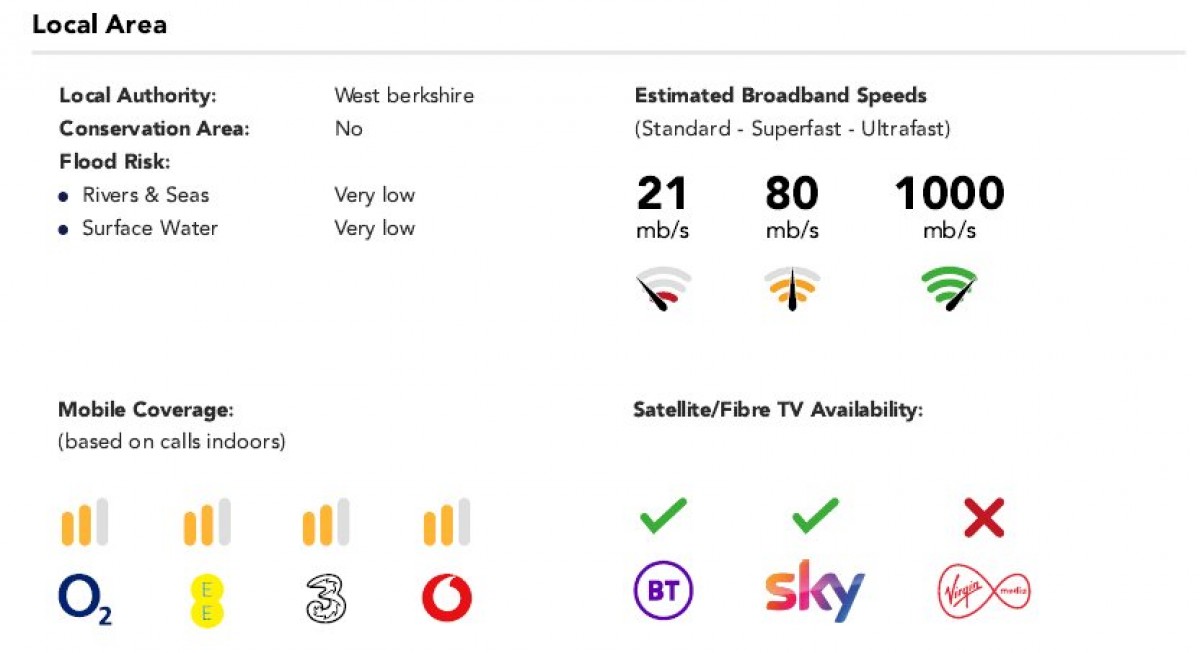Click the purple BT logo
The height and width of the screenshot is (653, 1200).
[x=664, y=591]
